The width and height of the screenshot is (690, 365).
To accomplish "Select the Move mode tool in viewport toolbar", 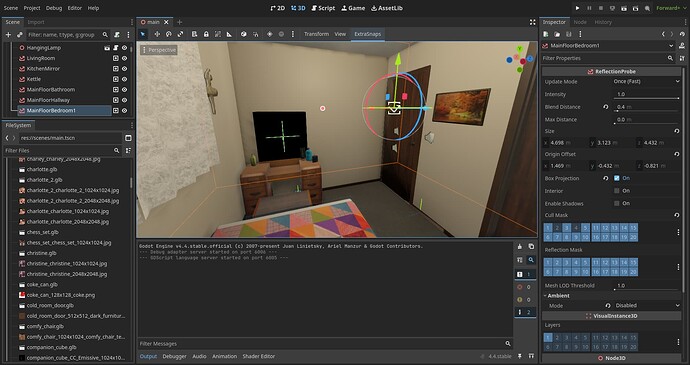I will click(x=157, y=34).
